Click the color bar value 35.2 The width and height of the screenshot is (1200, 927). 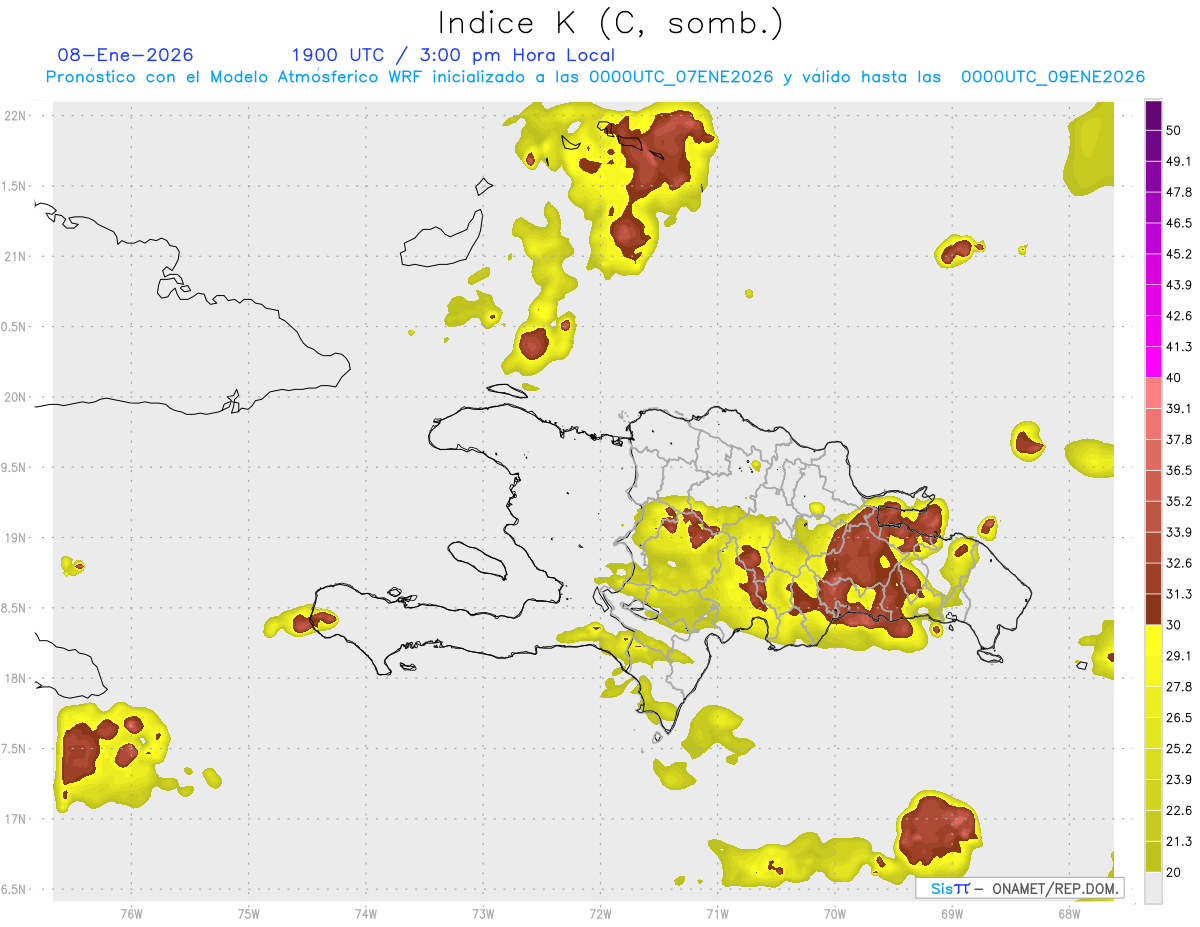coord(1179,501)
